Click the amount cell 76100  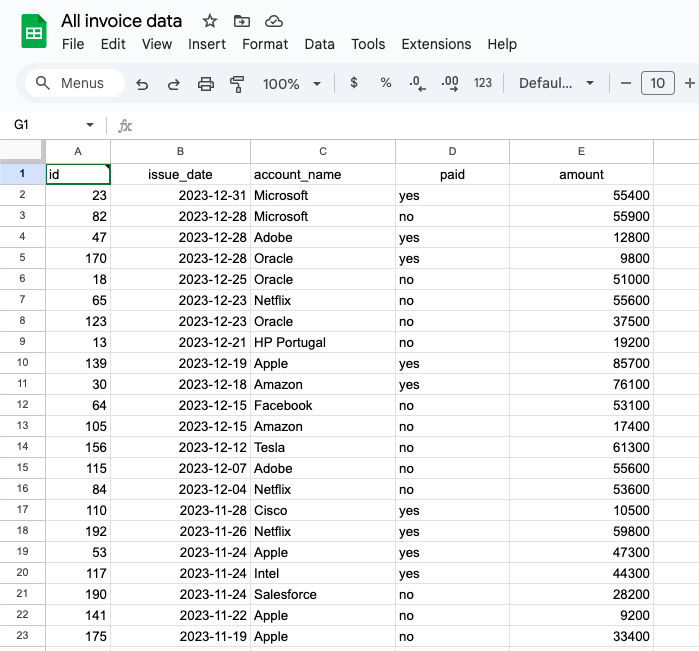pos(581,384)
